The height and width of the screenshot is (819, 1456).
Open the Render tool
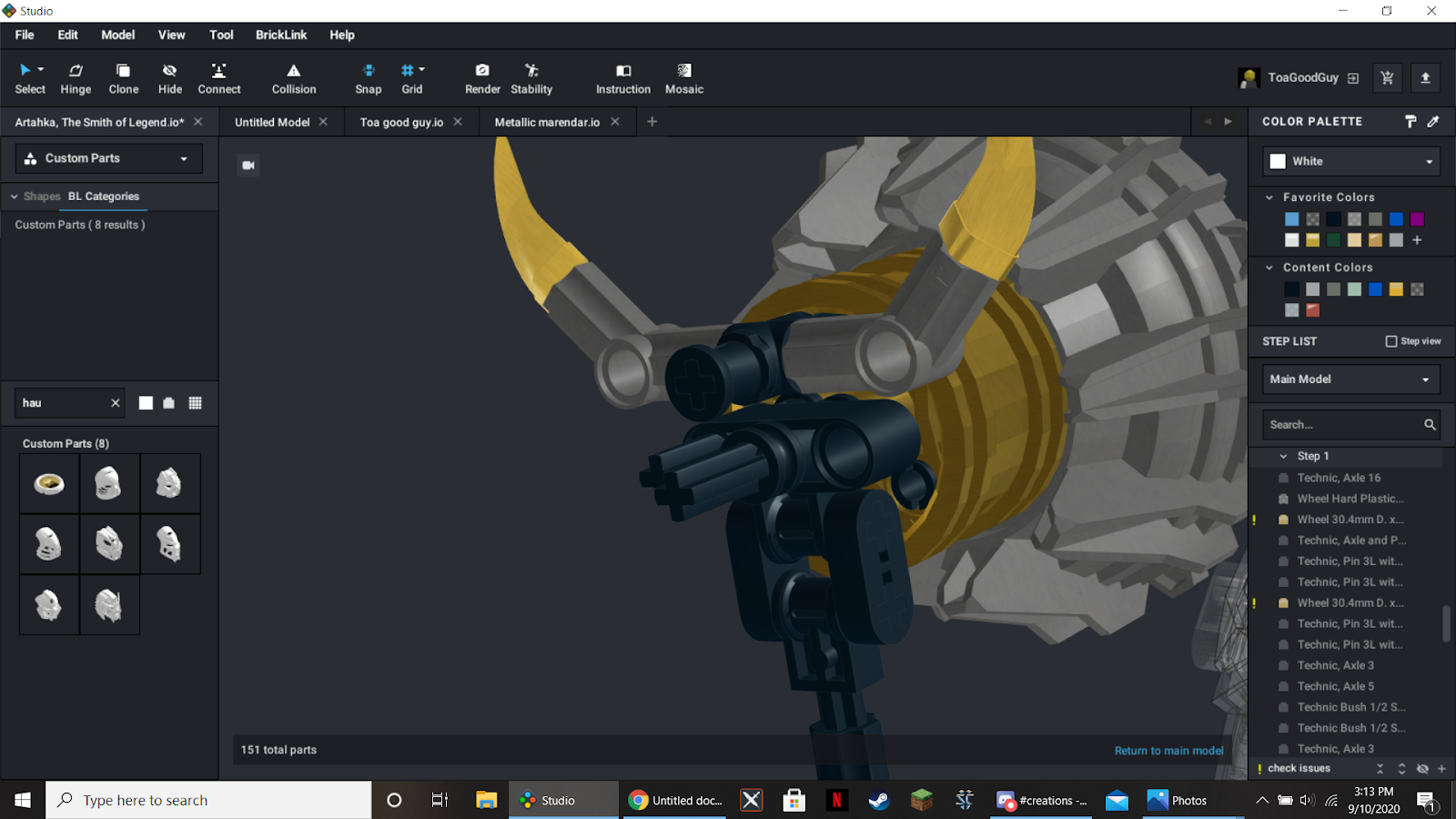482,79
